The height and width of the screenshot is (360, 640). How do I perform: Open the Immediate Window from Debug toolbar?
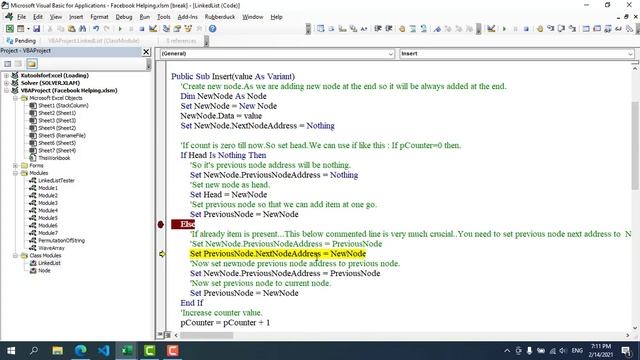[x=597, y=29]
